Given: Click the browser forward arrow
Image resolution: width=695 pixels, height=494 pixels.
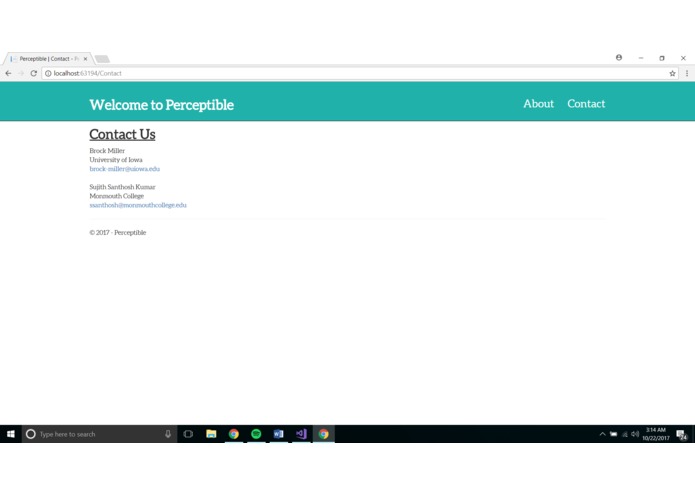Looking at the screenshot, I should click(x=21, y=74).
